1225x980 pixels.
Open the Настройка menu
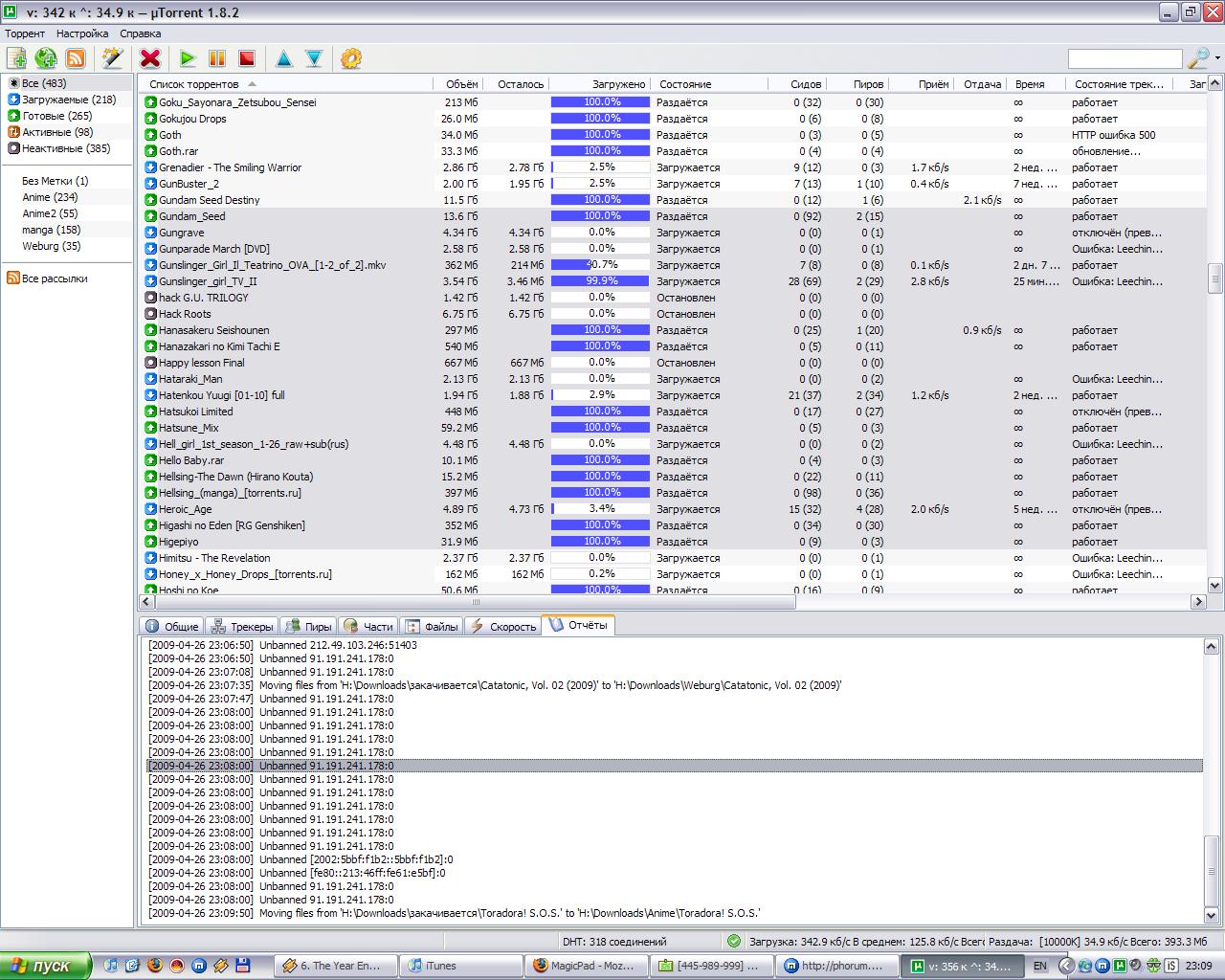[x=82, y=33]
